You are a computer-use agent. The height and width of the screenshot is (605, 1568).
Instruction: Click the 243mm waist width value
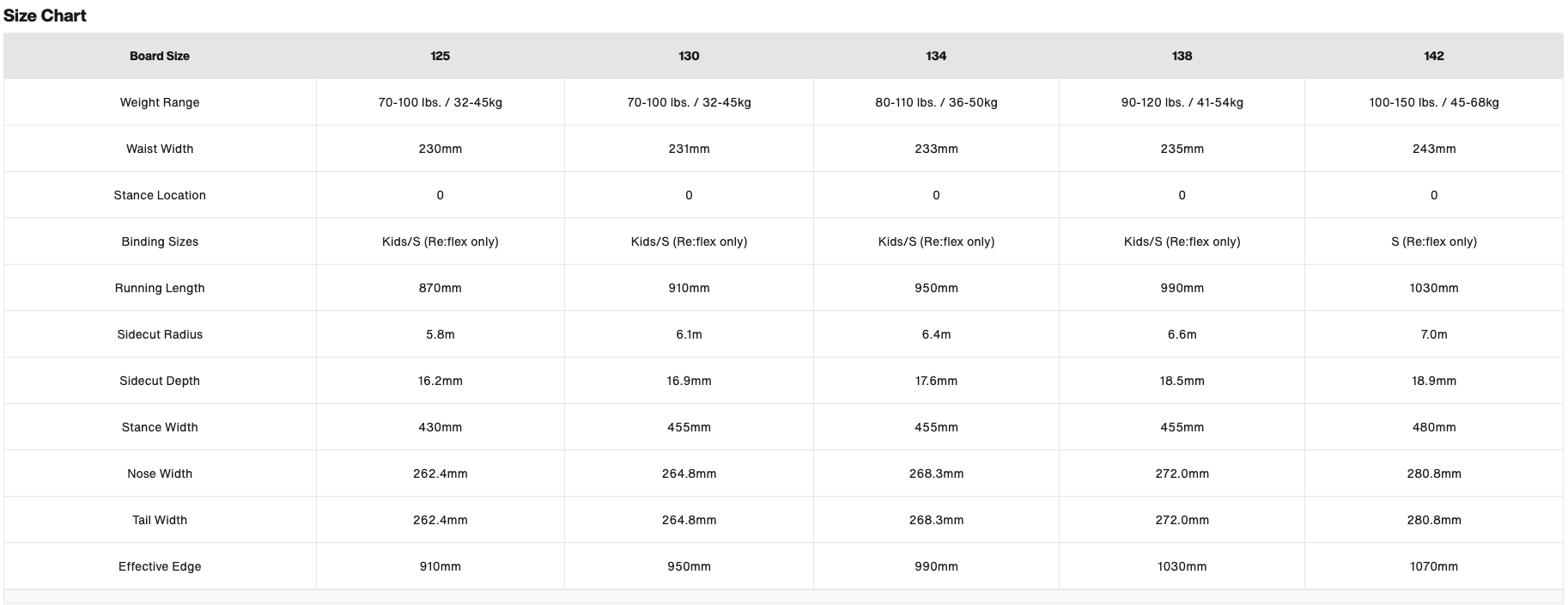[1433, 149]
